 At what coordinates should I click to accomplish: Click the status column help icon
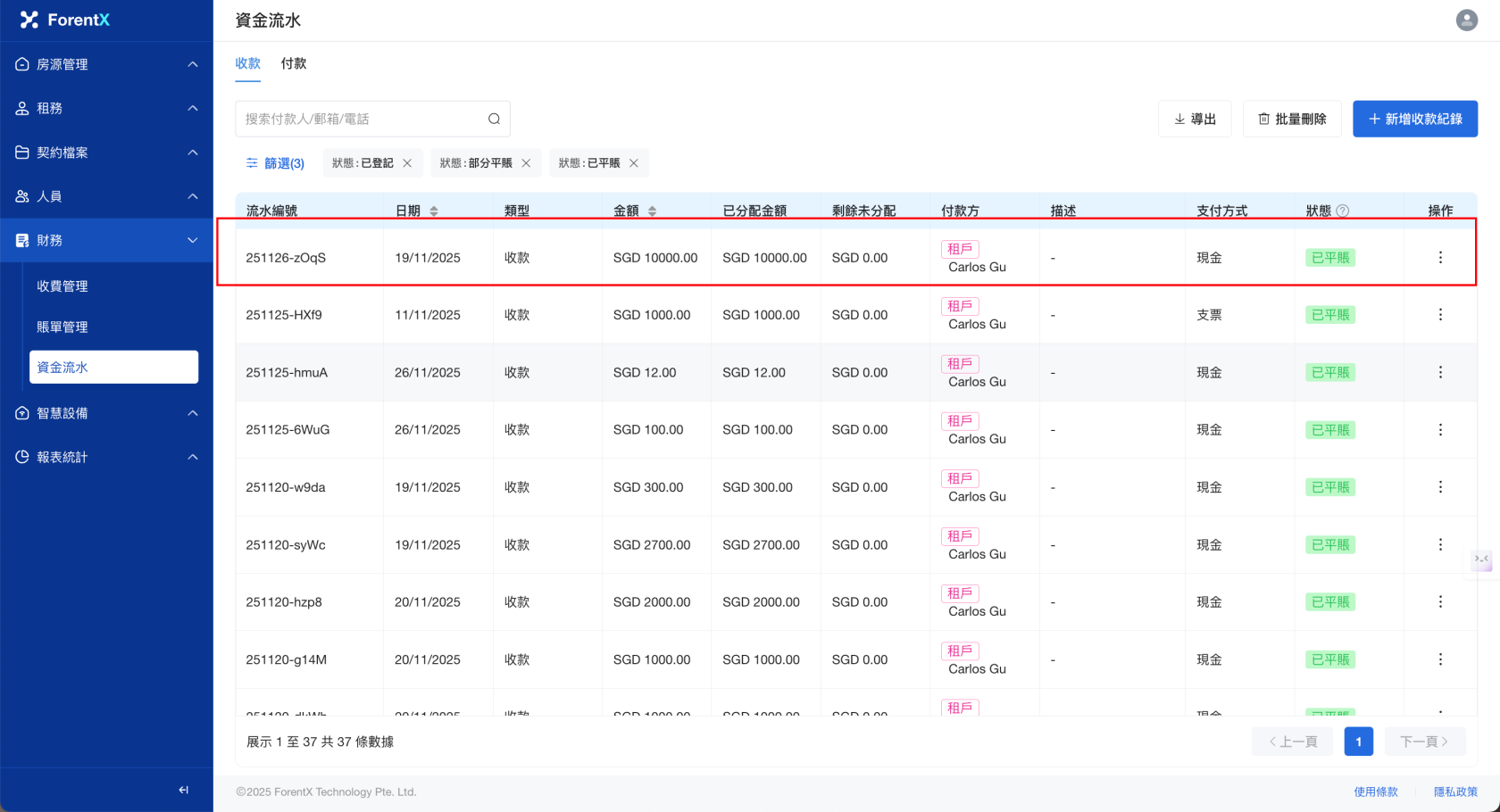(x=1342, y=211)
